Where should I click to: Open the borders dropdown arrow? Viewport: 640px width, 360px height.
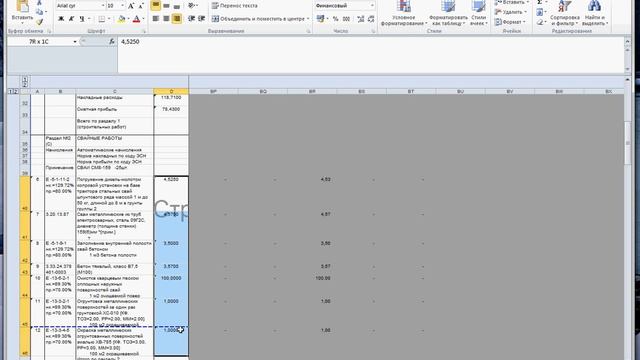coord(109,19)
